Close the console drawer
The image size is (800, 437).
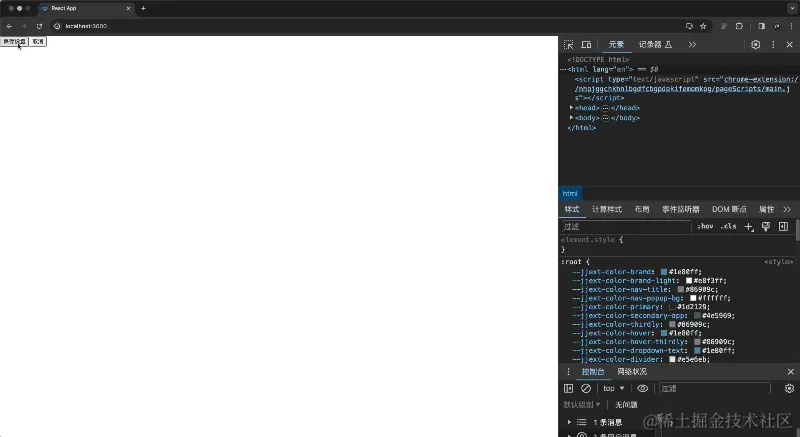coord(790,372)
